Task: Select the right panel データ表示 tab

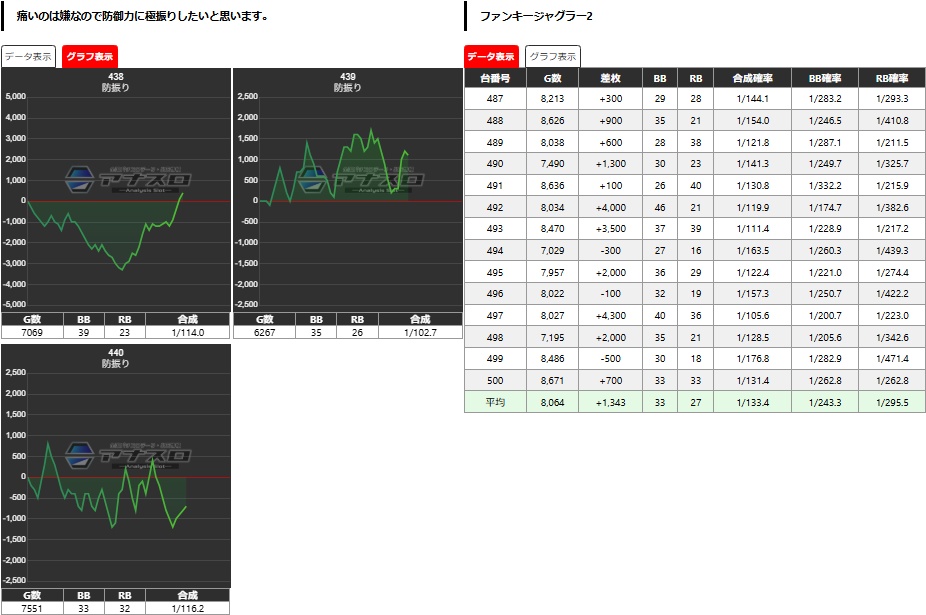Action: click(x=491, y=57)
